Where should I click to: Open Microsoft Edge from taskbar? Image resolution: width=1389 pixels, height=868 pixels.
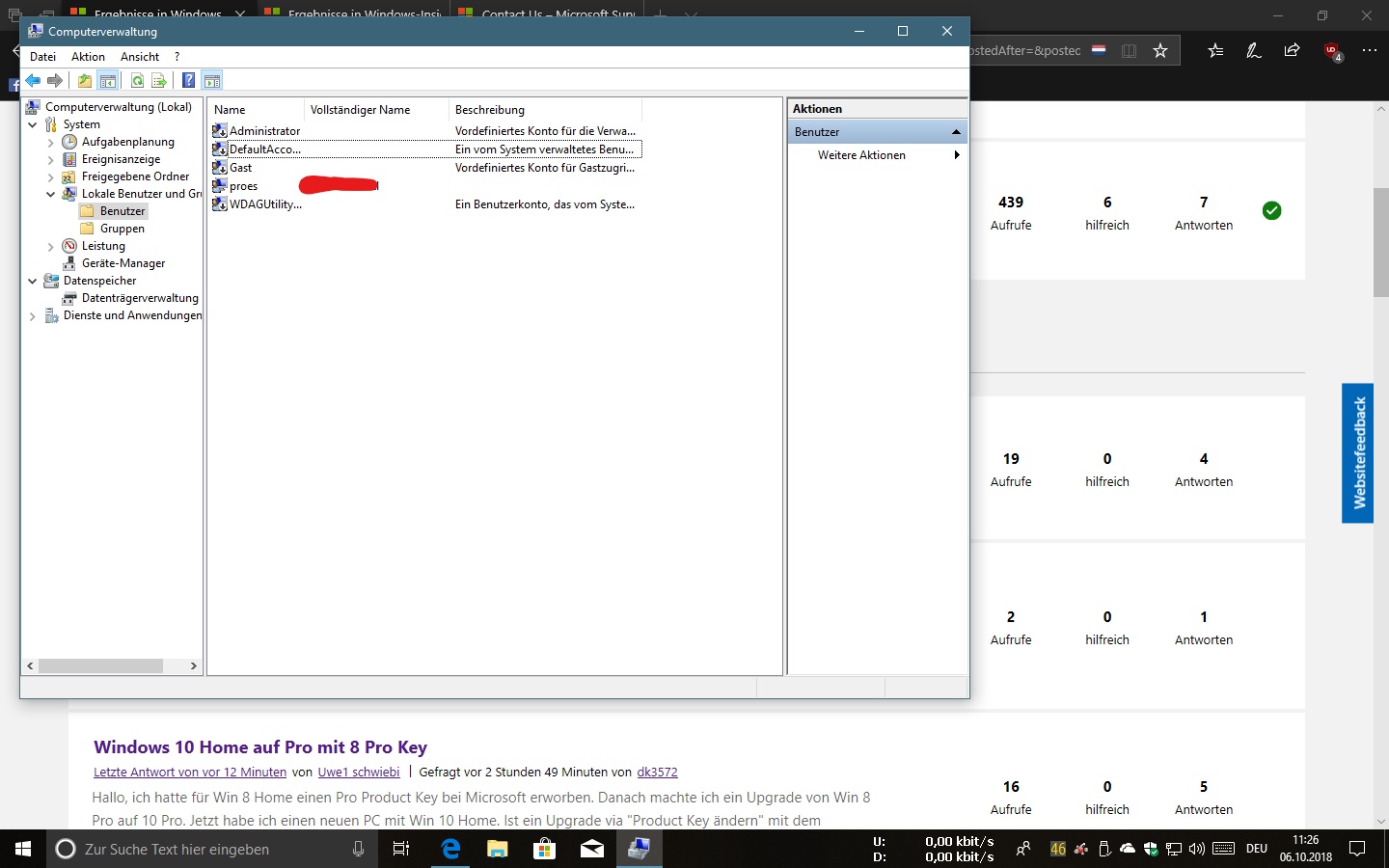449,849
